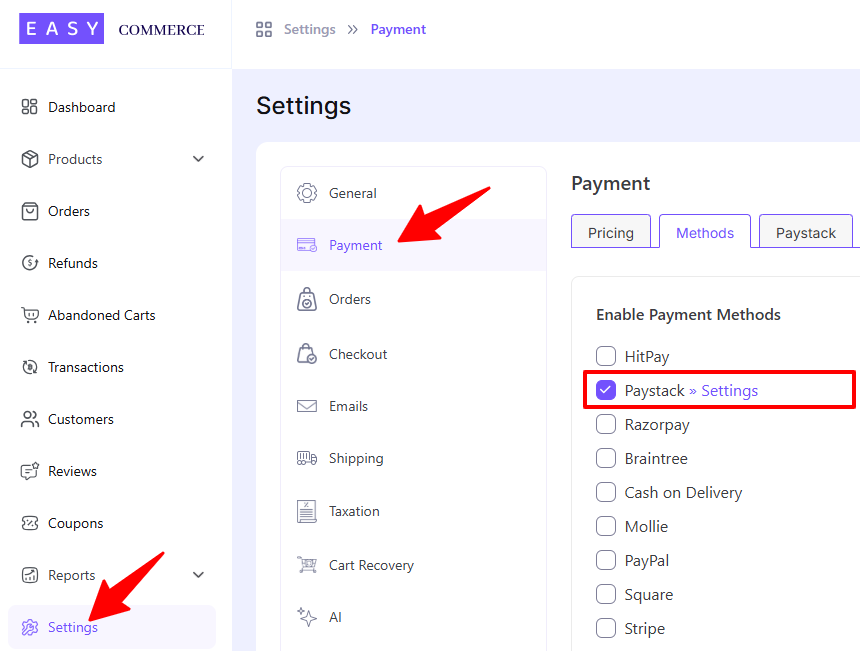Viewport: 860px width, 651px height.
Task: Open Cart Recovery settings section
Action: (414, 565)
